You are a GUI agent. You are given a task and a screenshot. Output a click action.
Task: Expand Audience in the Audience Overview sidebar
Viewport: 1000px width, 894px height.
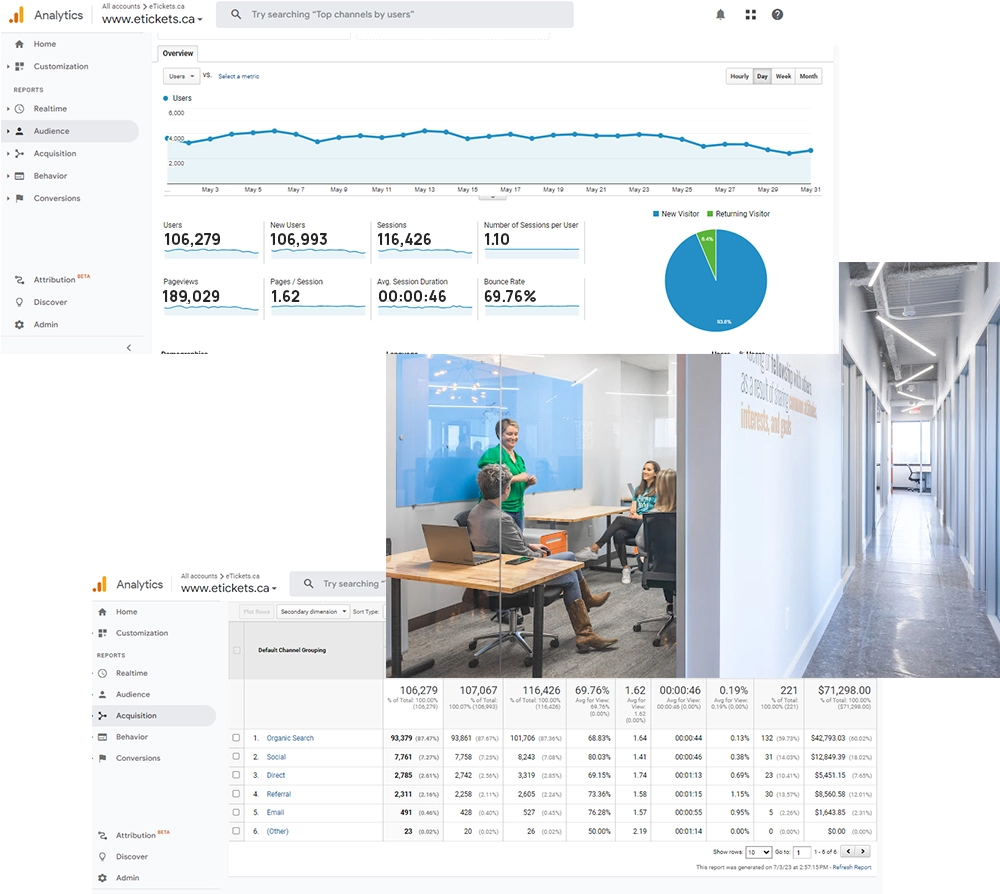pyautogui.click(x=8, y=131)
